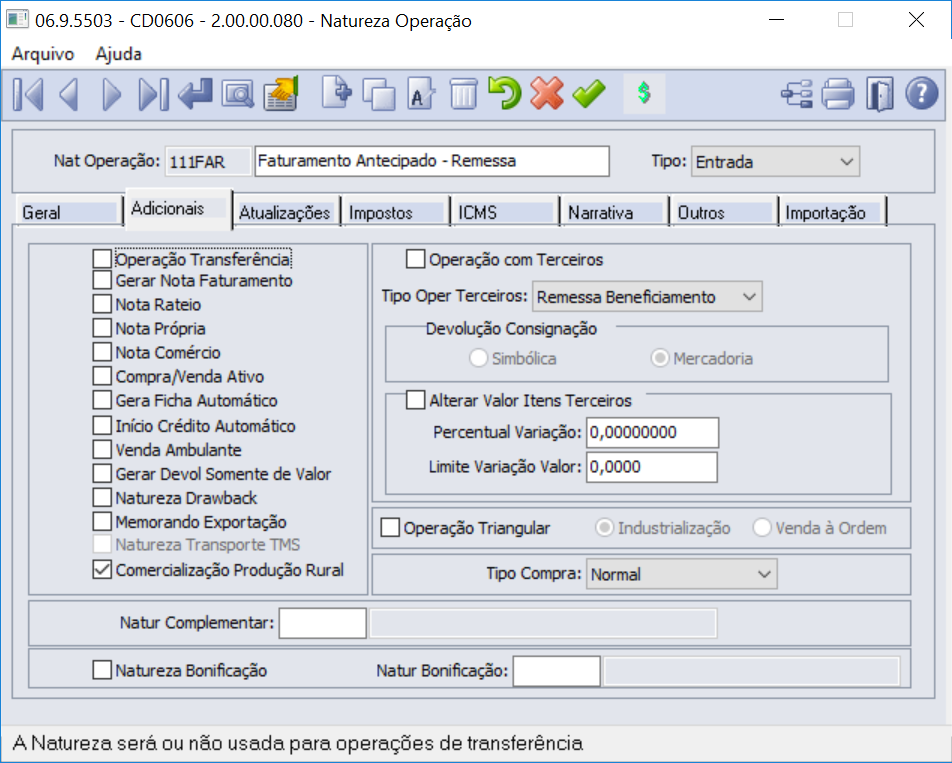The height and width of the screenshot is (763, 952).
Task: Exit using the door icon
Action: pos(880,94)
